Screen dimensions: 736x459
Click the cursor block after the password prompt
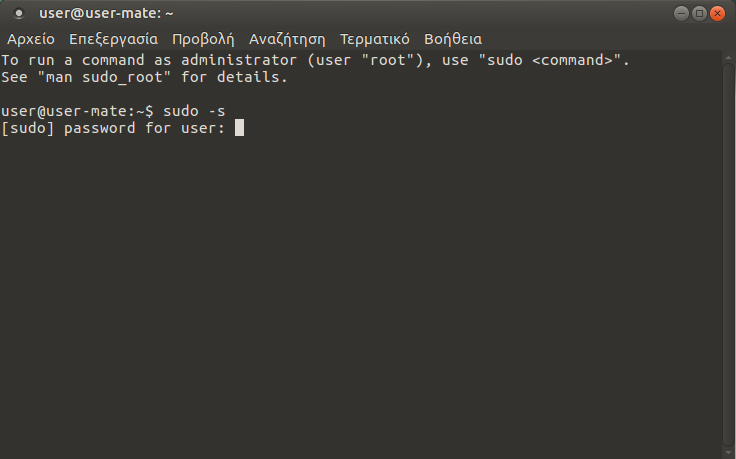pyautogui.click(x=240, y=128)
